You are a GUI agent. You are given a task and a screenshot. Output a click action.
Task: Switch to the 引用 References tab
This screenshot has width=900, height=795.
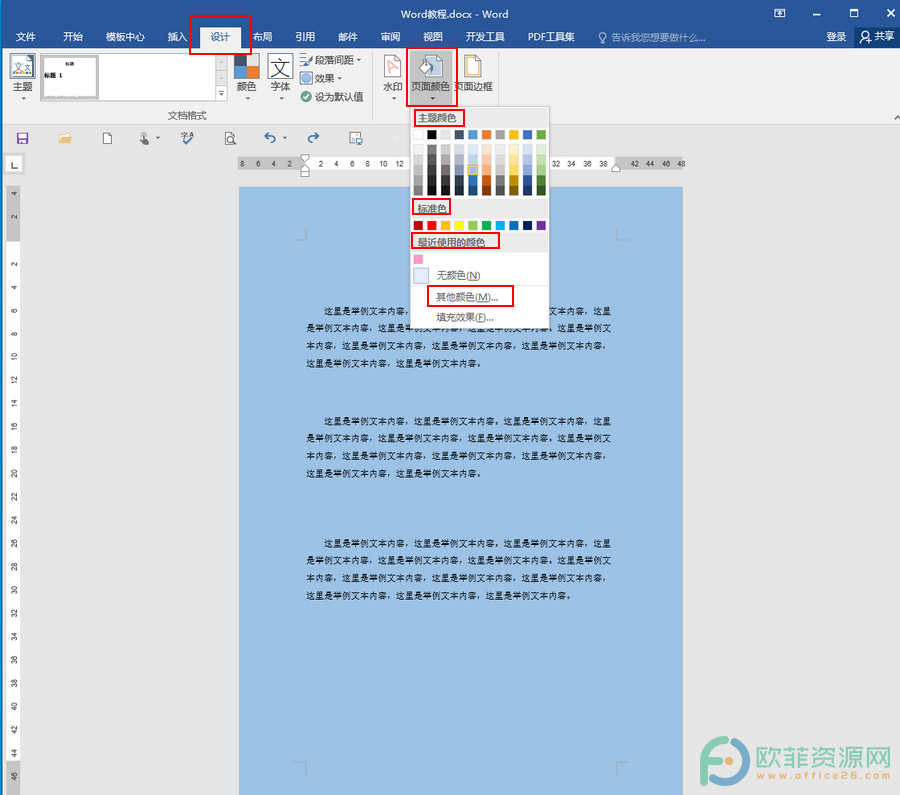305,37
